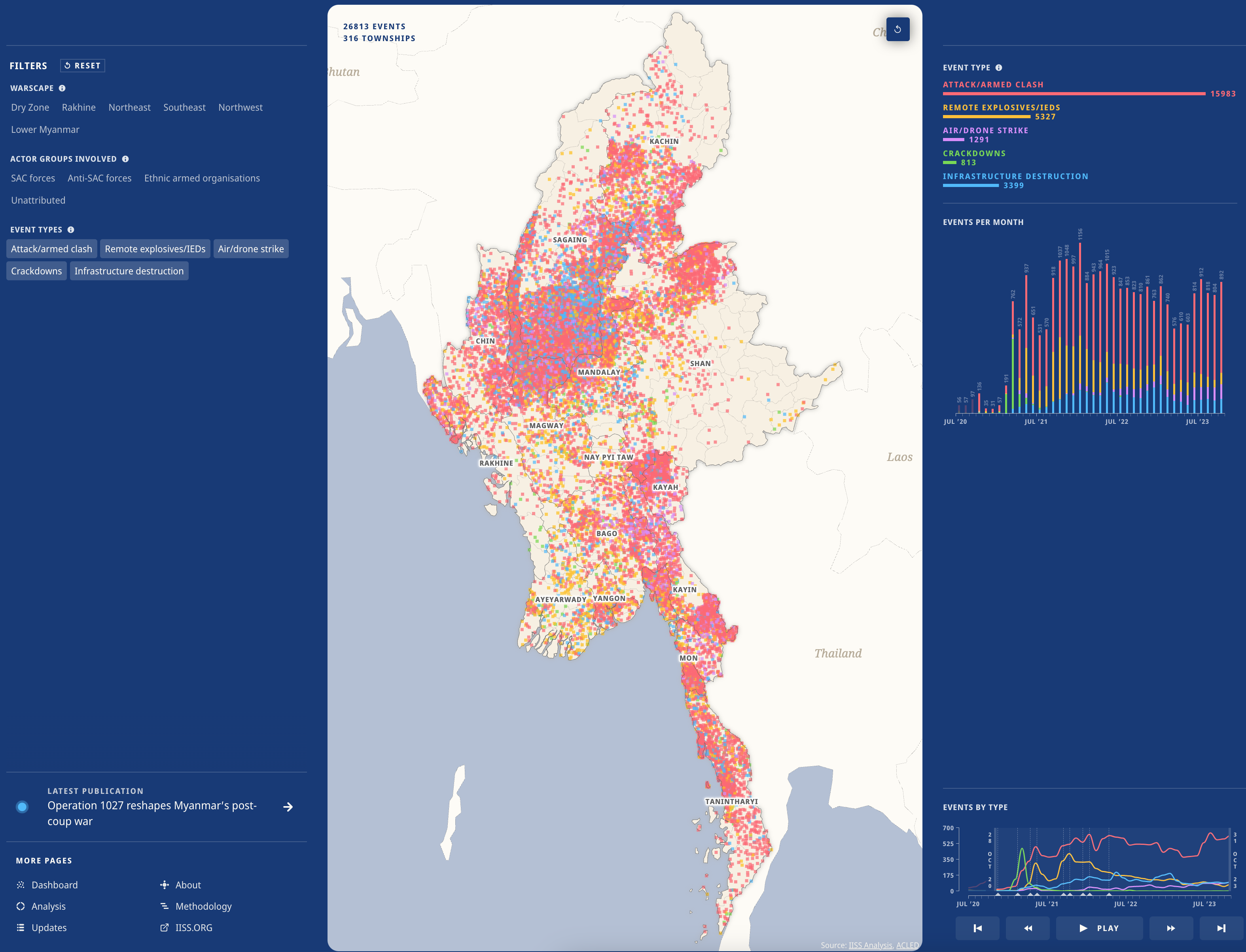Image resolution: width=1246 pixels, height=952 pixels.
Task: Click skip to start playback control
Action: [x=979, y=928]
